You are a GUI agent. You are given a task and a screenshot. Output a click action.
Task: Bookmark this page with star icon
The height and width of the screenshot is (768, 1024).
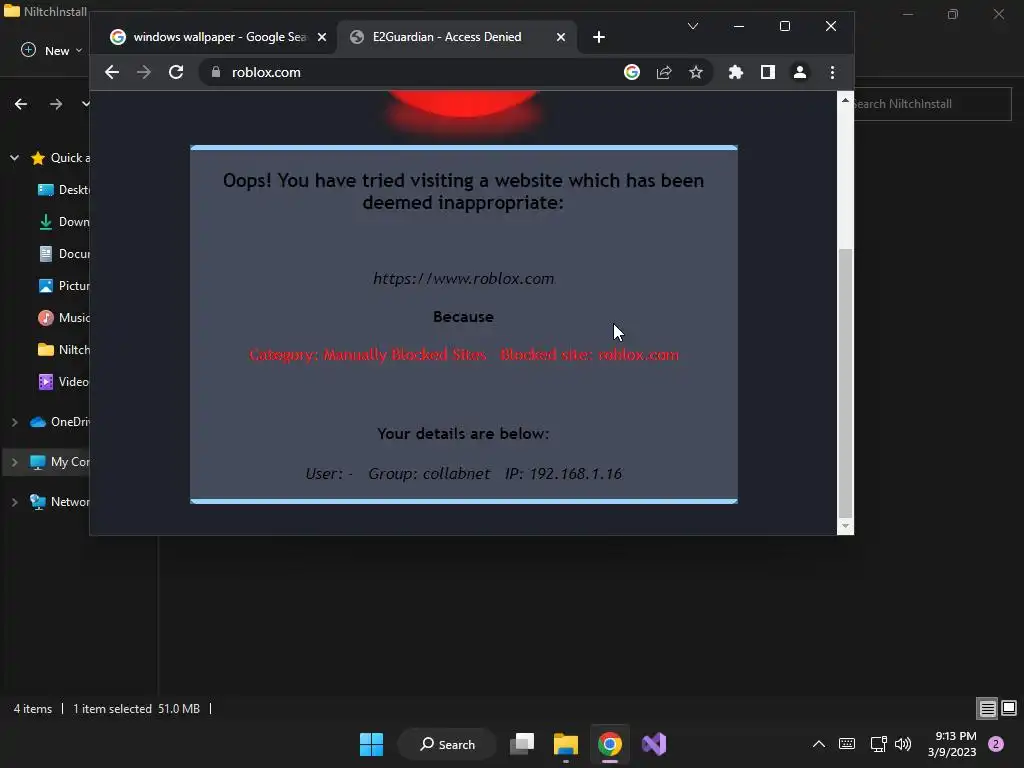point(696,72)
